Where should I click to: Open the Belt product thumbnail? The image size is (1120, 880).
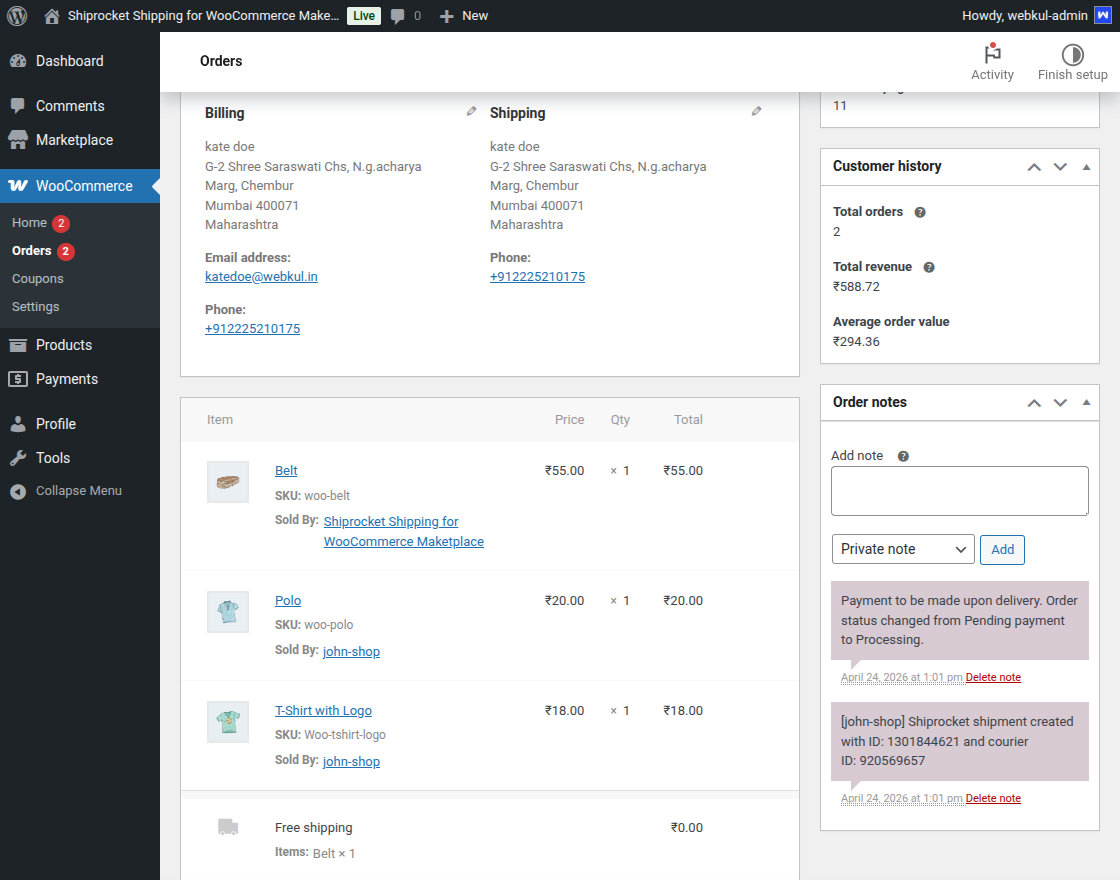(228, 482)
